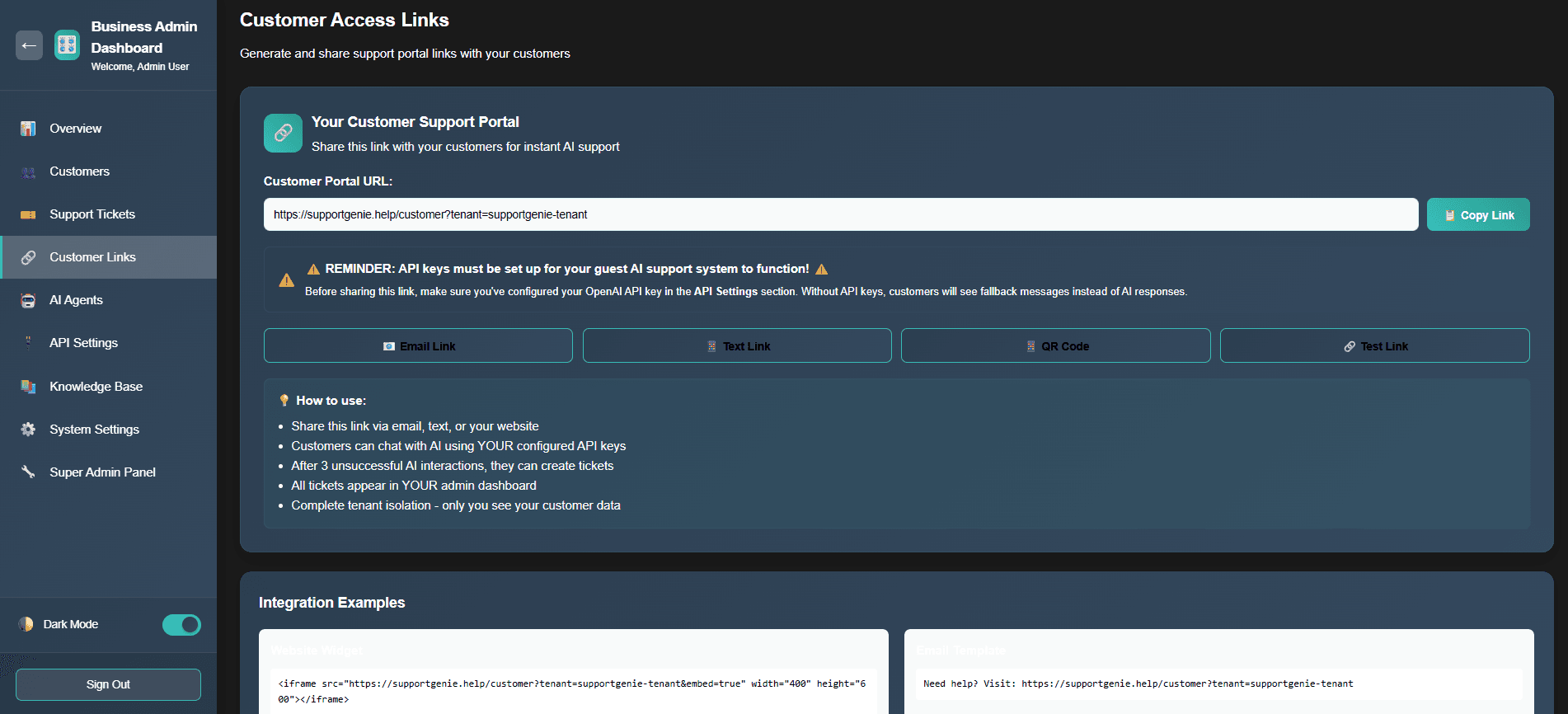Screen dimensions: 1568x714
Task: Select Customer Links in the sidebar
Action: pos(92,257)
